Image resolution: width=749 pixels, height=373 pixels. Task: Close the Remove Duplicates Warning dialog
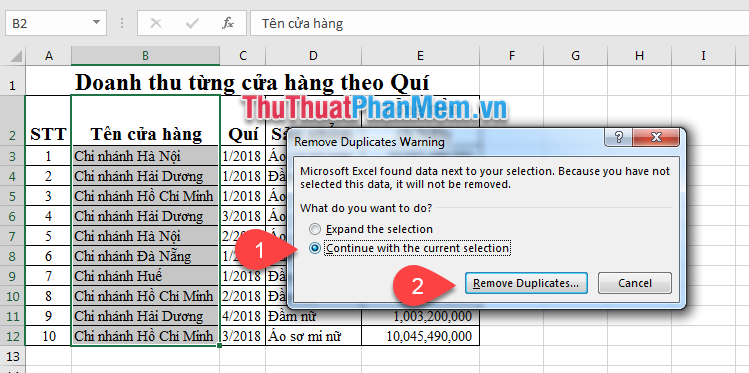coord(656,138)
